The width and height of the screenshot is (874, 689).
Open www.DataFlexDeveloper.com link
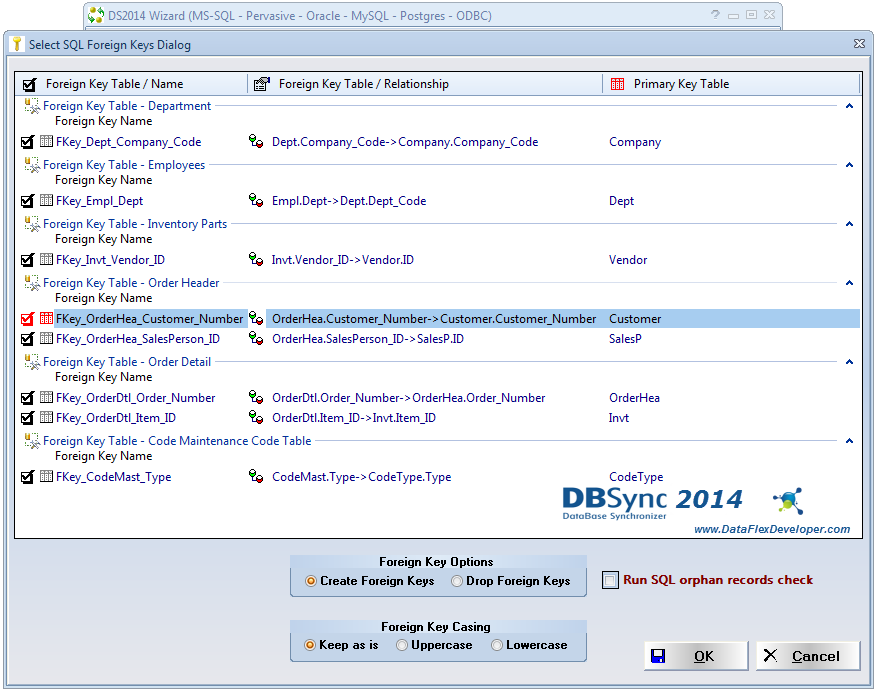(x=771, y=529)
